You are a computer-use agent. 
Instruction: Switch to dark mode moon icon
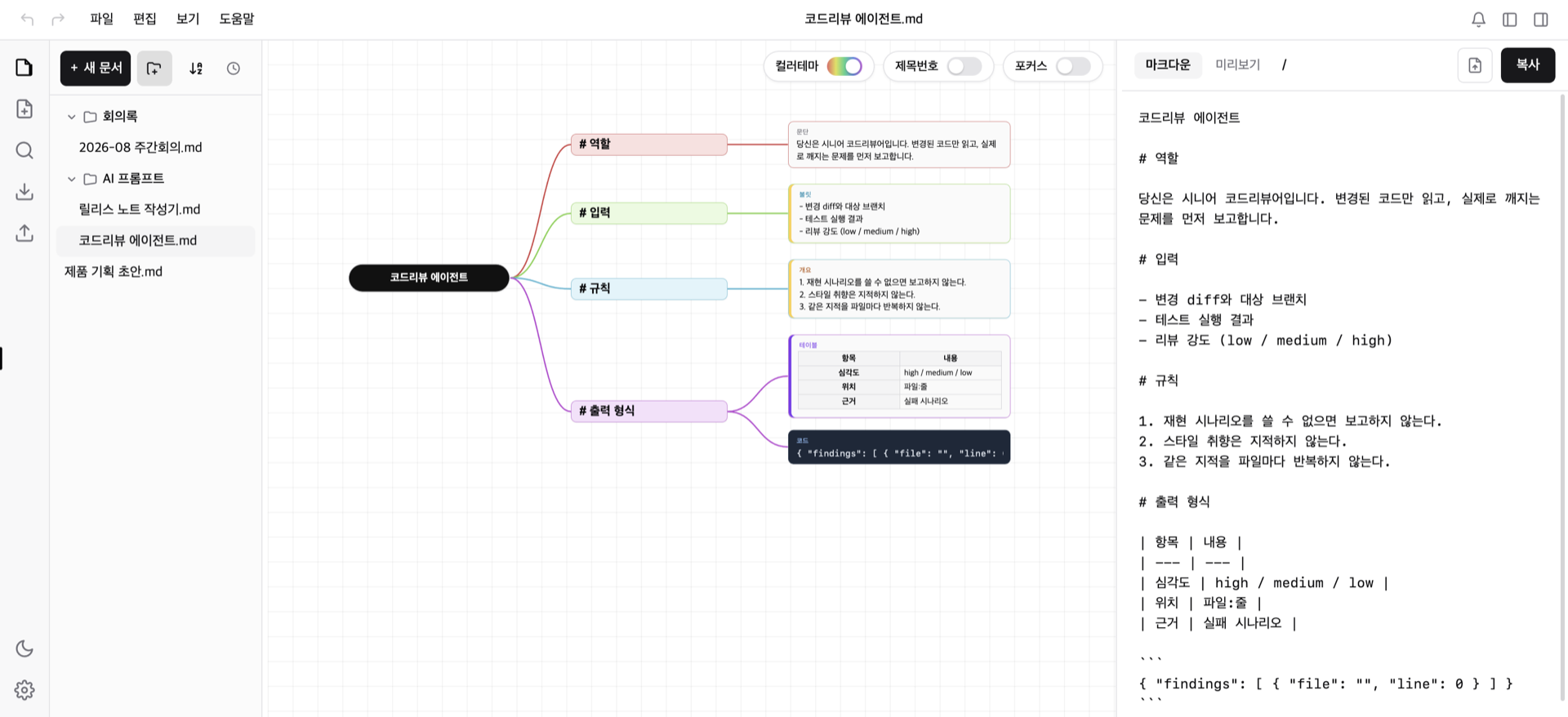(24, 648)
